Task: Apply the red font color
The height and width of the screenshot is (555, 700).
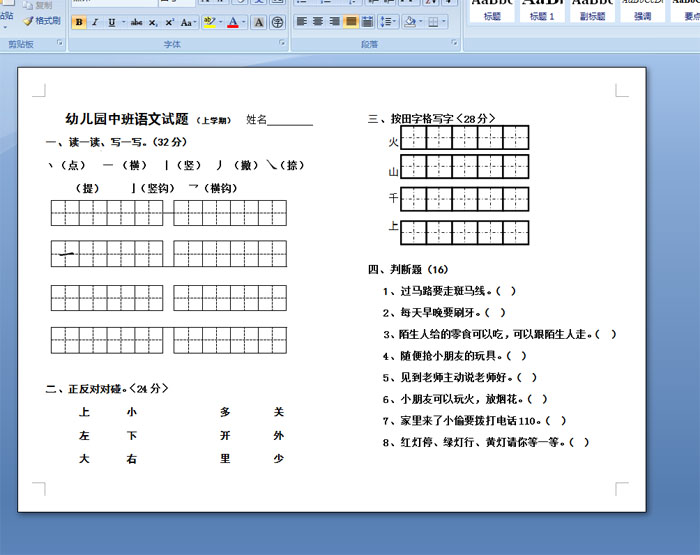Action: pos(233,22)
